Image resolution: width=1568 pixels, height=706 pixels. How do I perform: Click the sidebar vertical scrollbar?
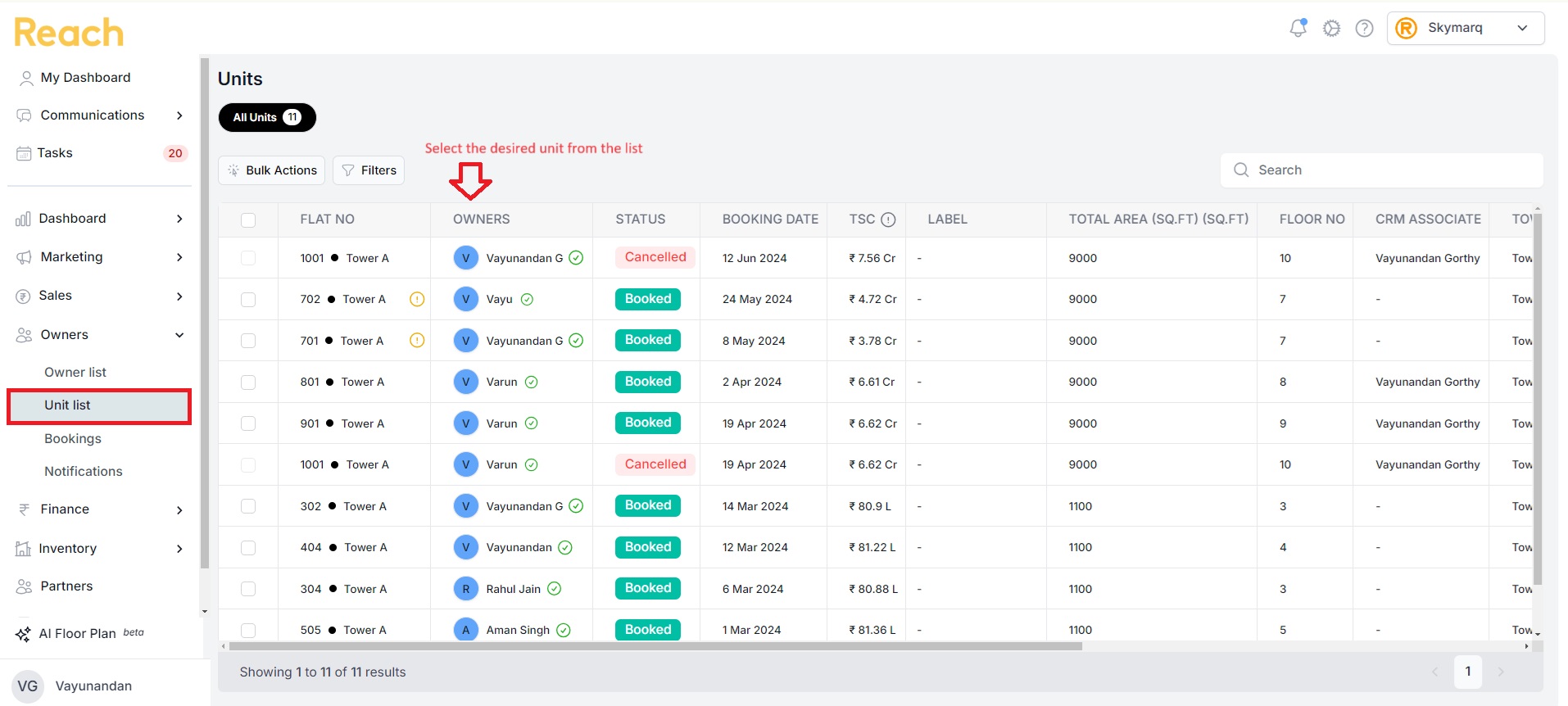click(205, 313)
